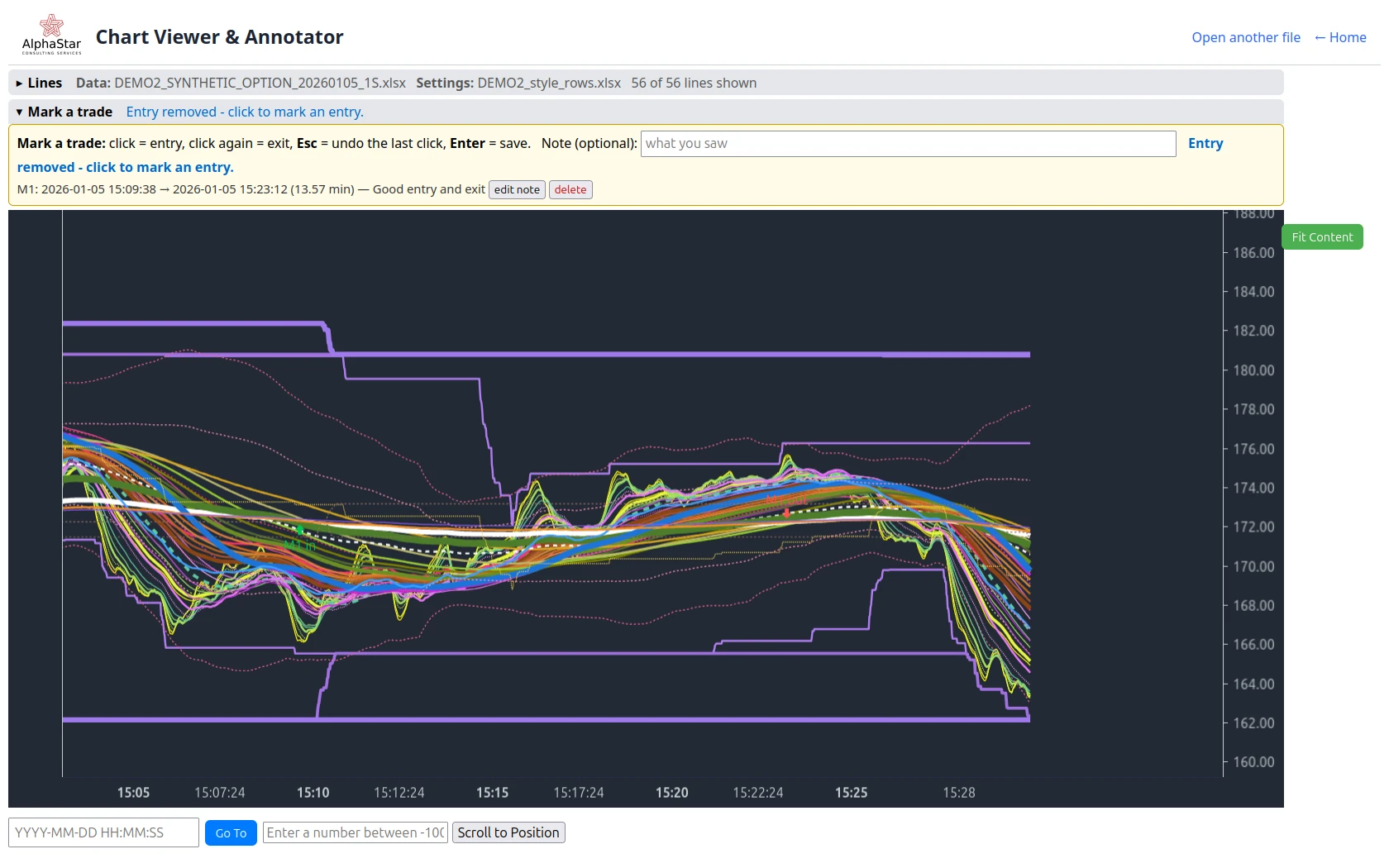Click the 15:05 time axis label
Viewport: 1389px width, 868px height.
click(x=133, y=792)
